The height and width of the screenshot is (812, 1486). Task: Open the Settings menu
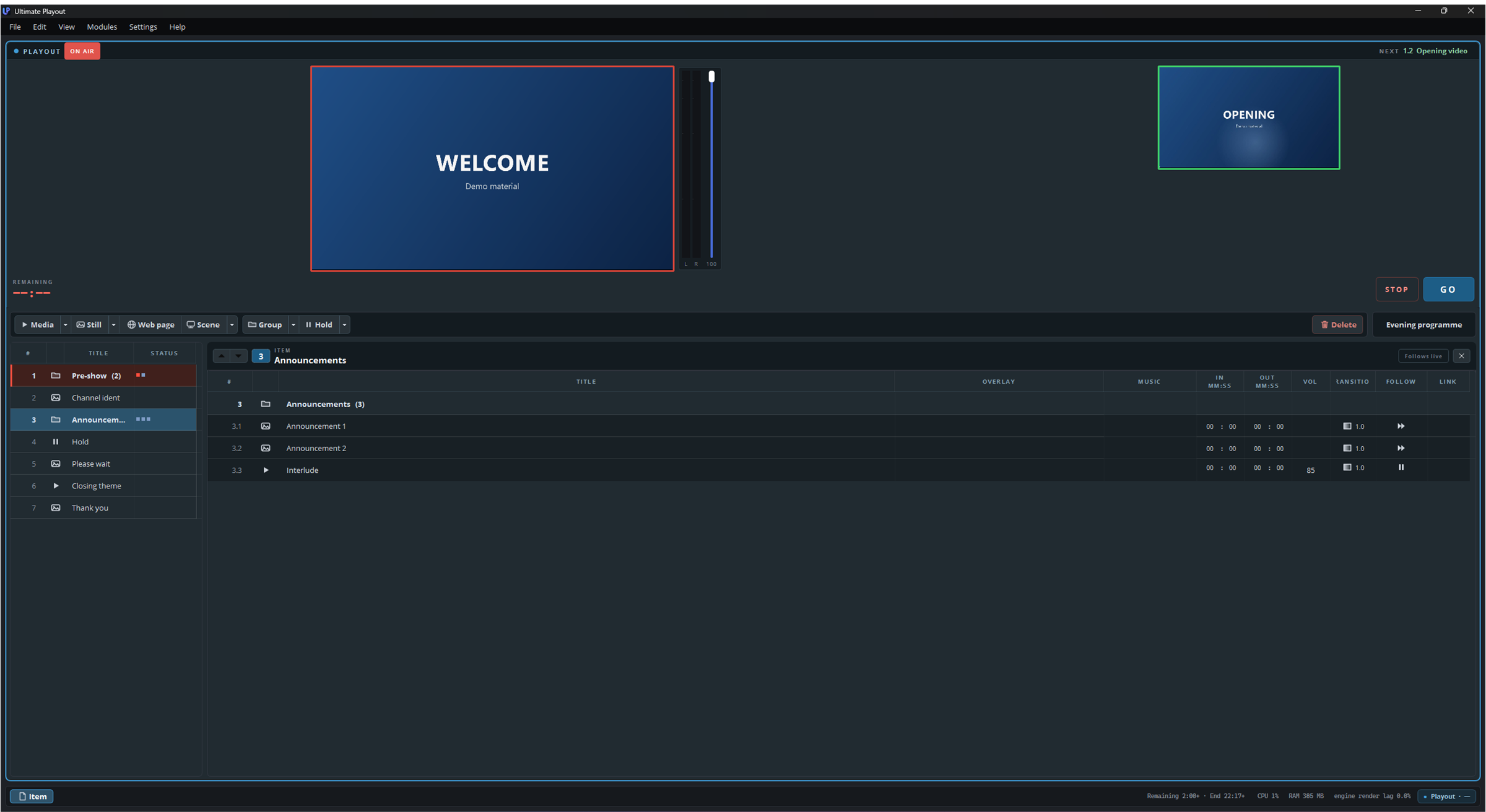[x=143, y=27]
